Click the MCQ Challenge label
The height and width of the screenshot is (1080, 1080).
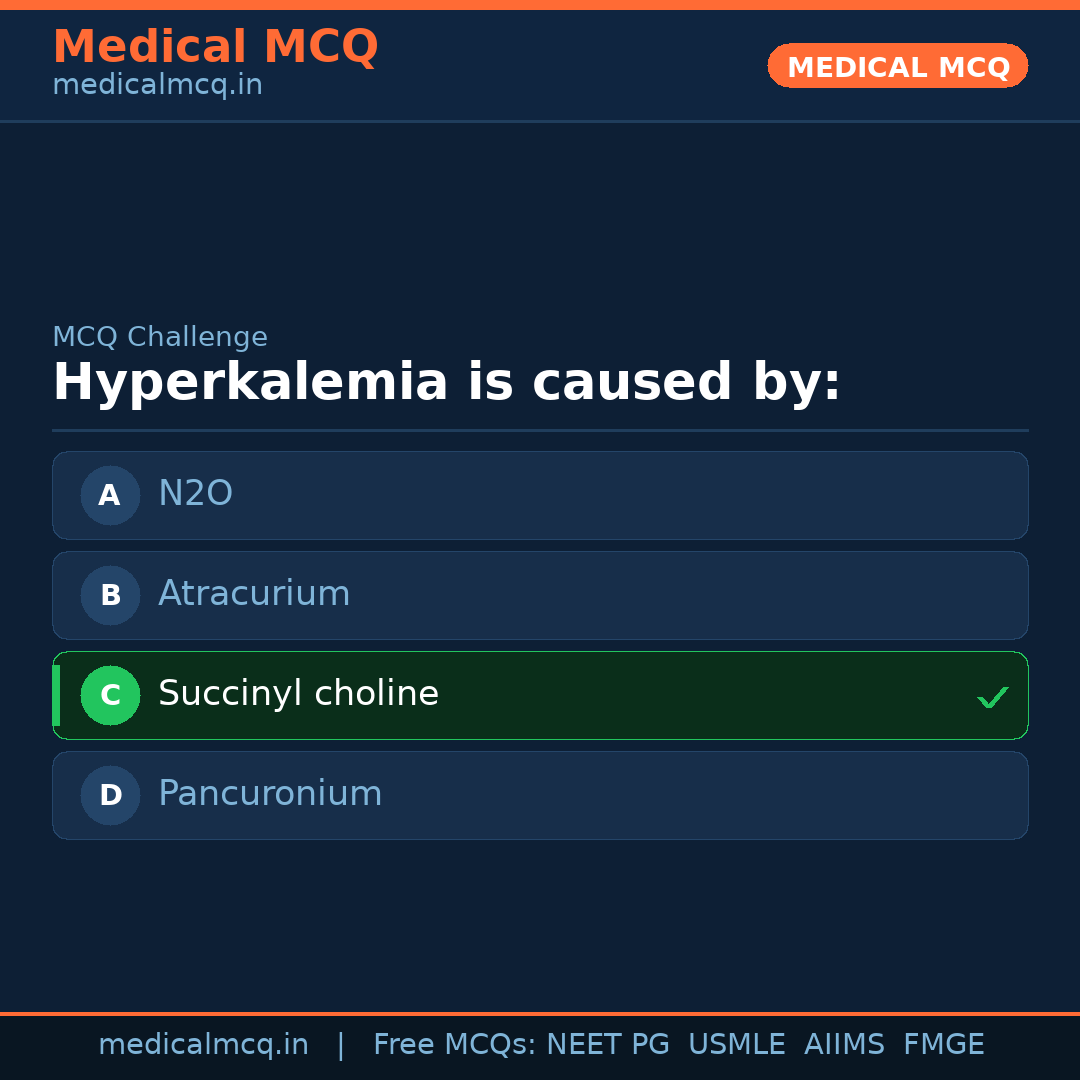[160, 338]
